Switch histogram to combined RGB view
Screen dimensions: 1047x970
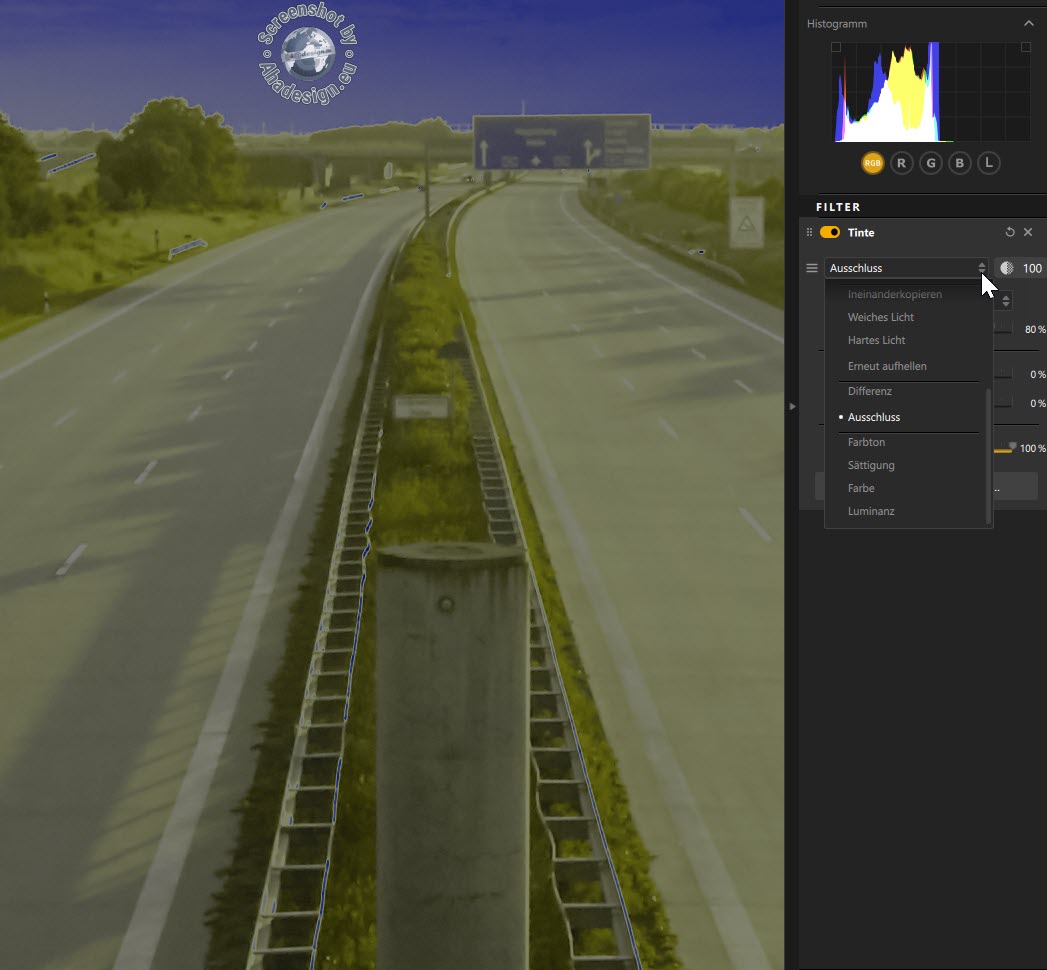pos(872,163)
